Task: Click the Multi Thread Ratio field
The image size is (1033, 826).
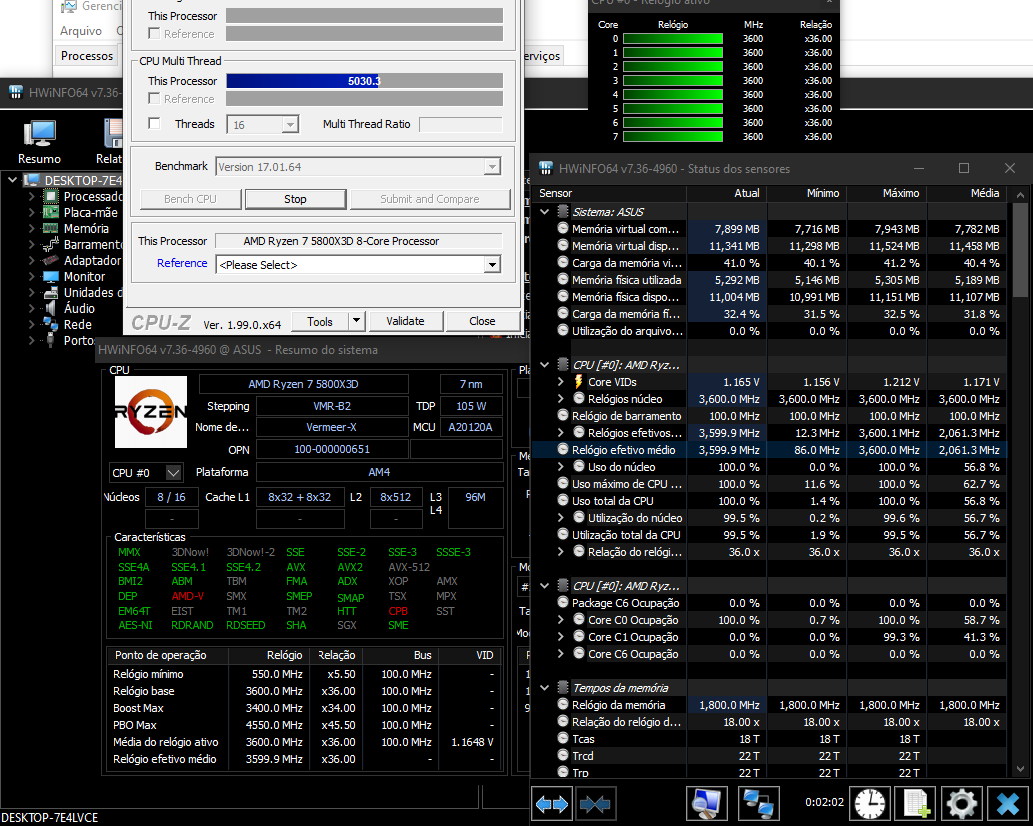Action: [x=461, y=124]
